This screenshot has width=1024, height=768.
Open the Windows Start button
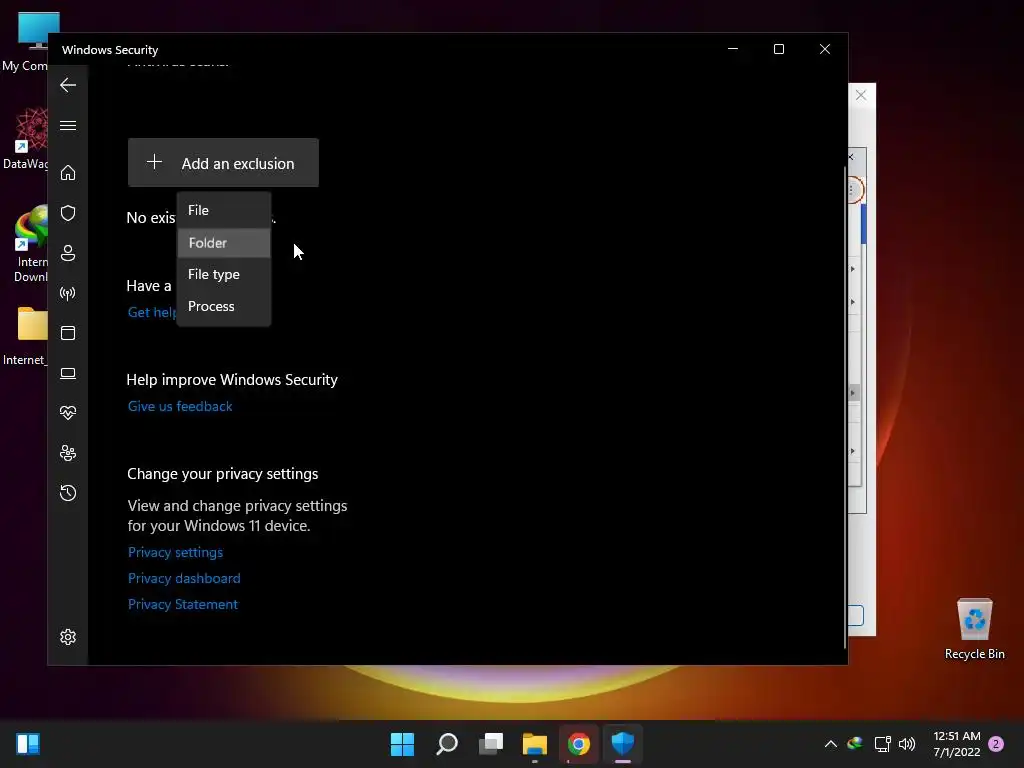402,744
